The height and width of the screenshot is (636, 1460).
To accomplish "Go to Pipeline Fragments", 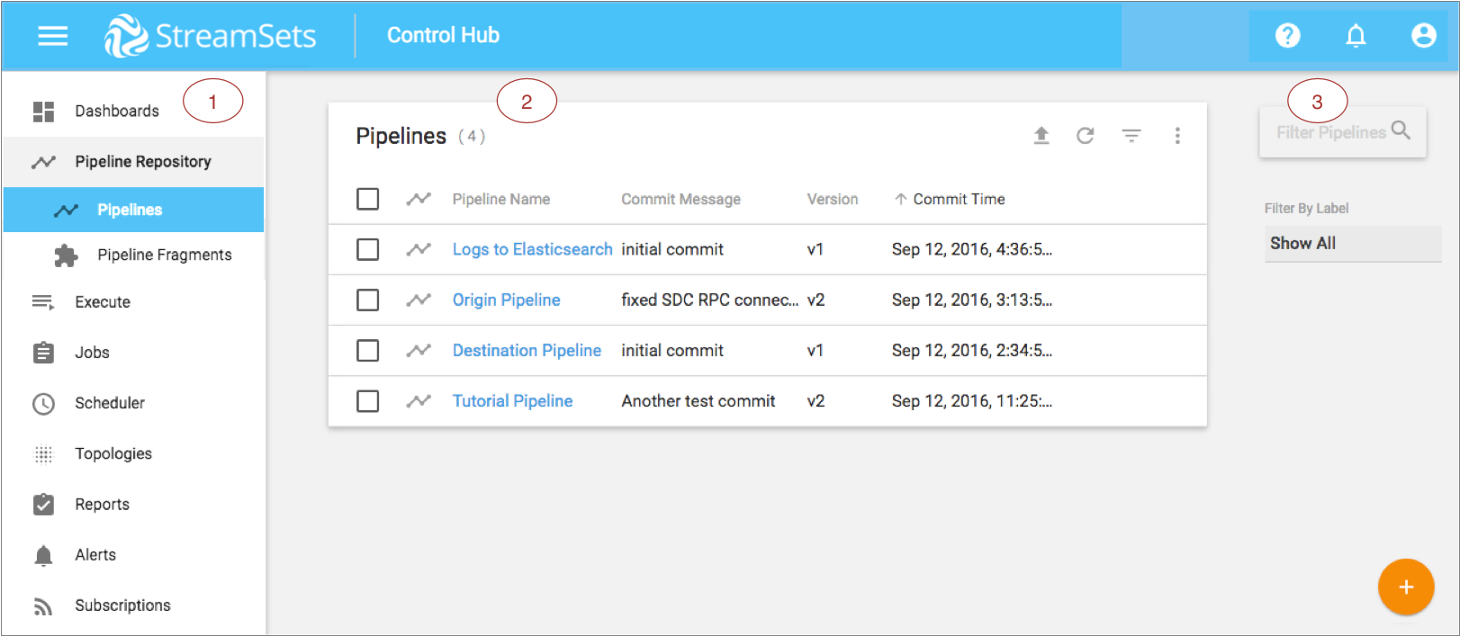I will click(x=164, y=255).
